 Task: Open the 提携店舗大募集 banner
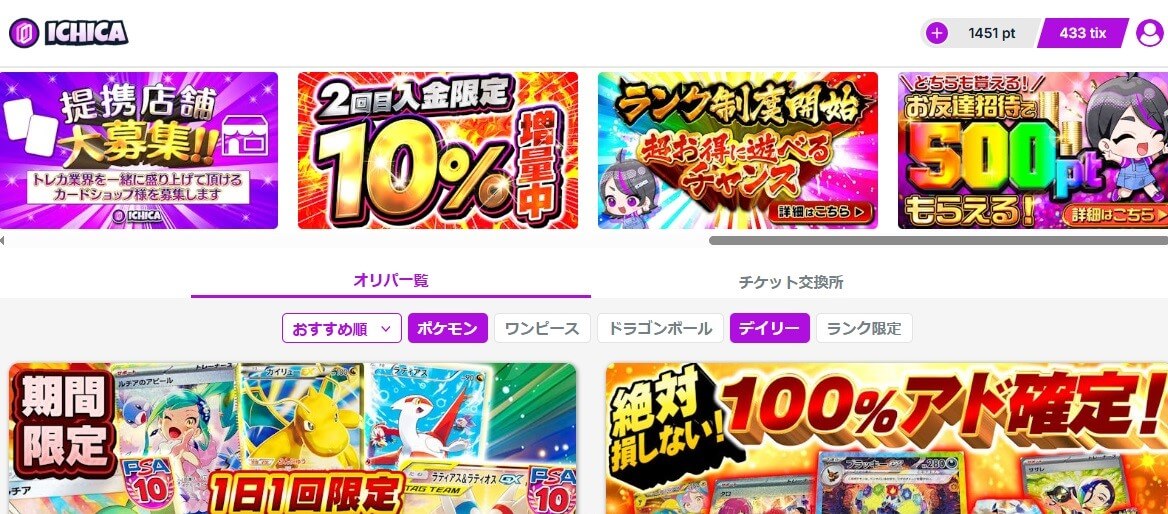(139, 150)
